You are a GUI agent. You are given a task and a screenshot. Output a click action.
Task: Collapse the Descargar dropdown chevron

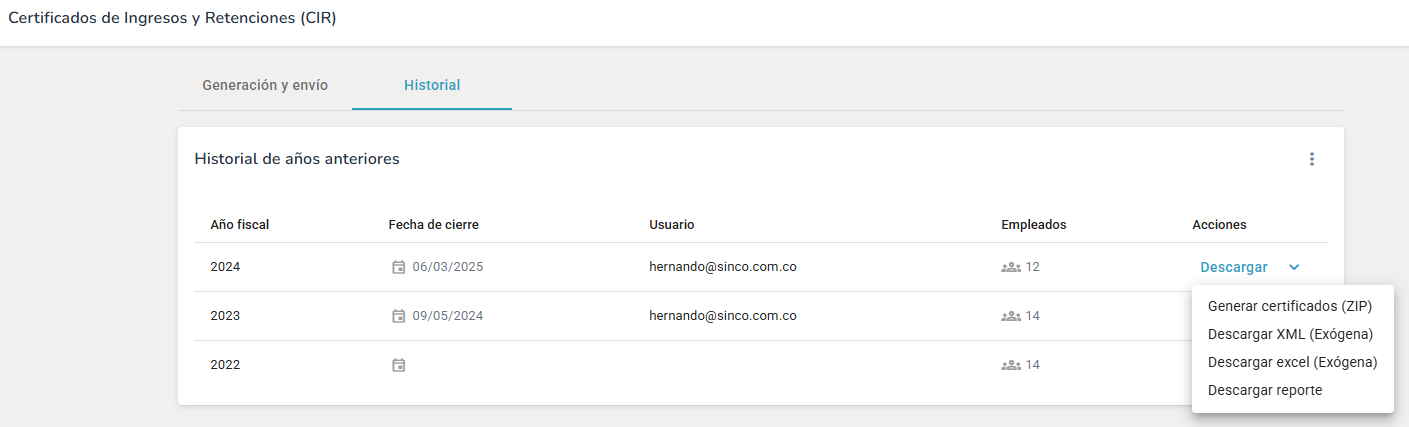[1294, 267]
